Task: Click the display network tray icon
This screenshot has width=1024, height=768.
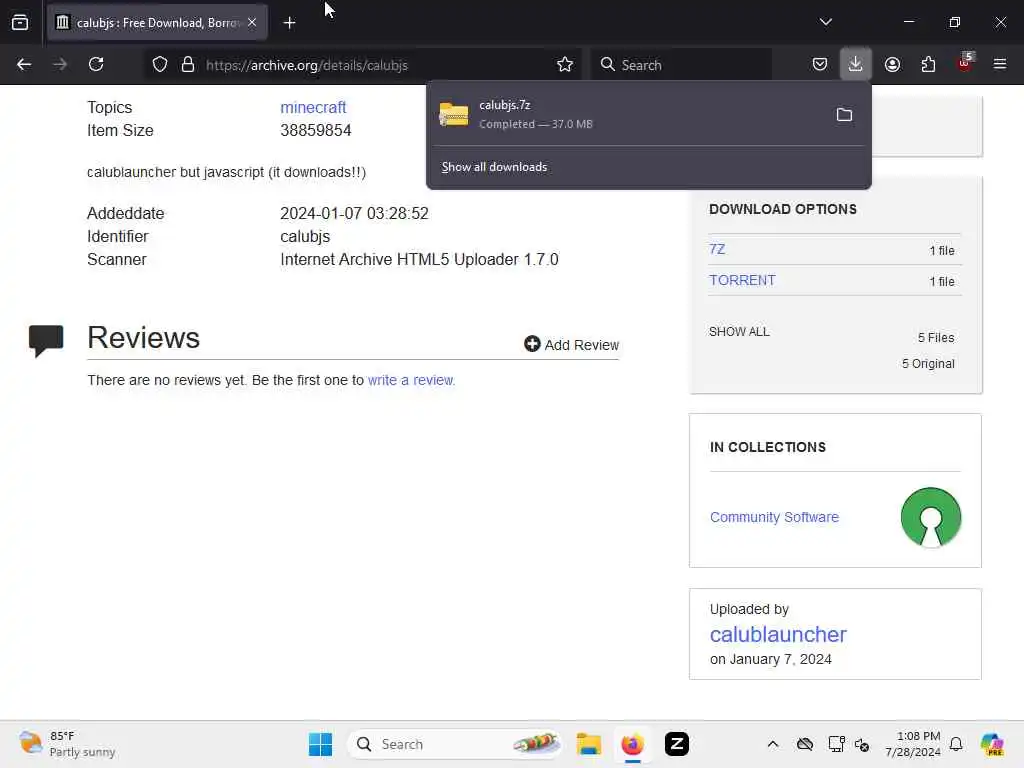Action: tap(836, 744)
